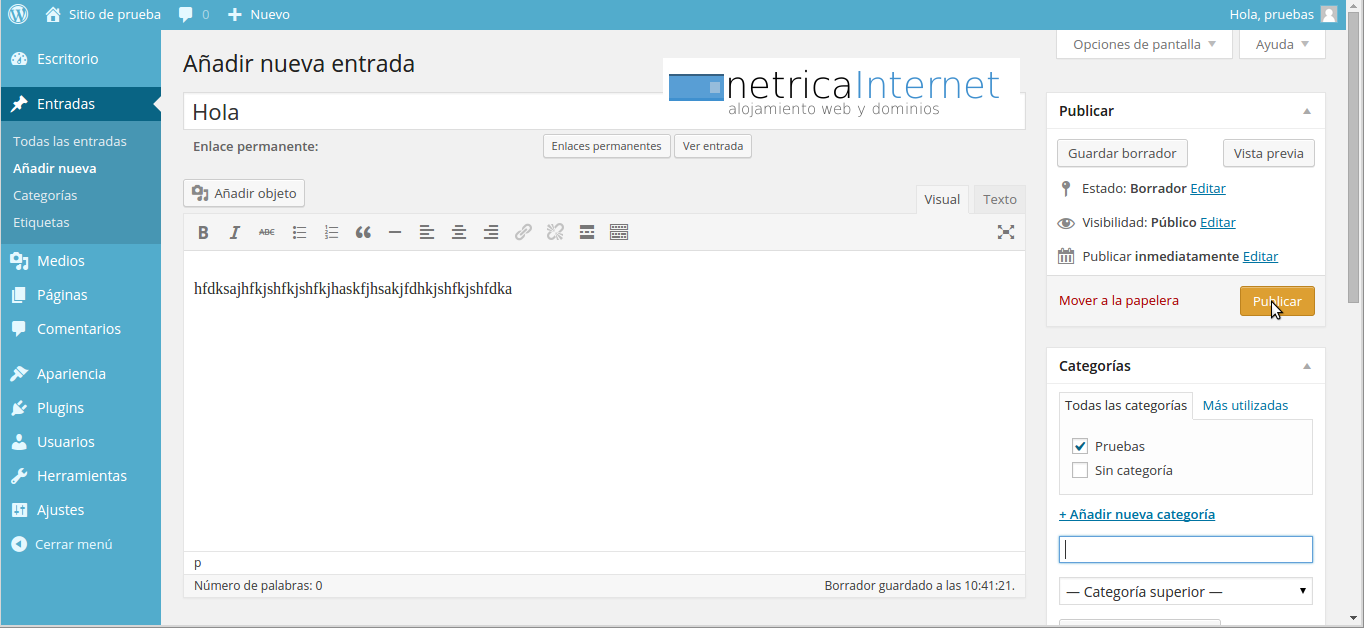Toggle italic formatting in editor
The image size is (1364, 628).
point(235,232)
